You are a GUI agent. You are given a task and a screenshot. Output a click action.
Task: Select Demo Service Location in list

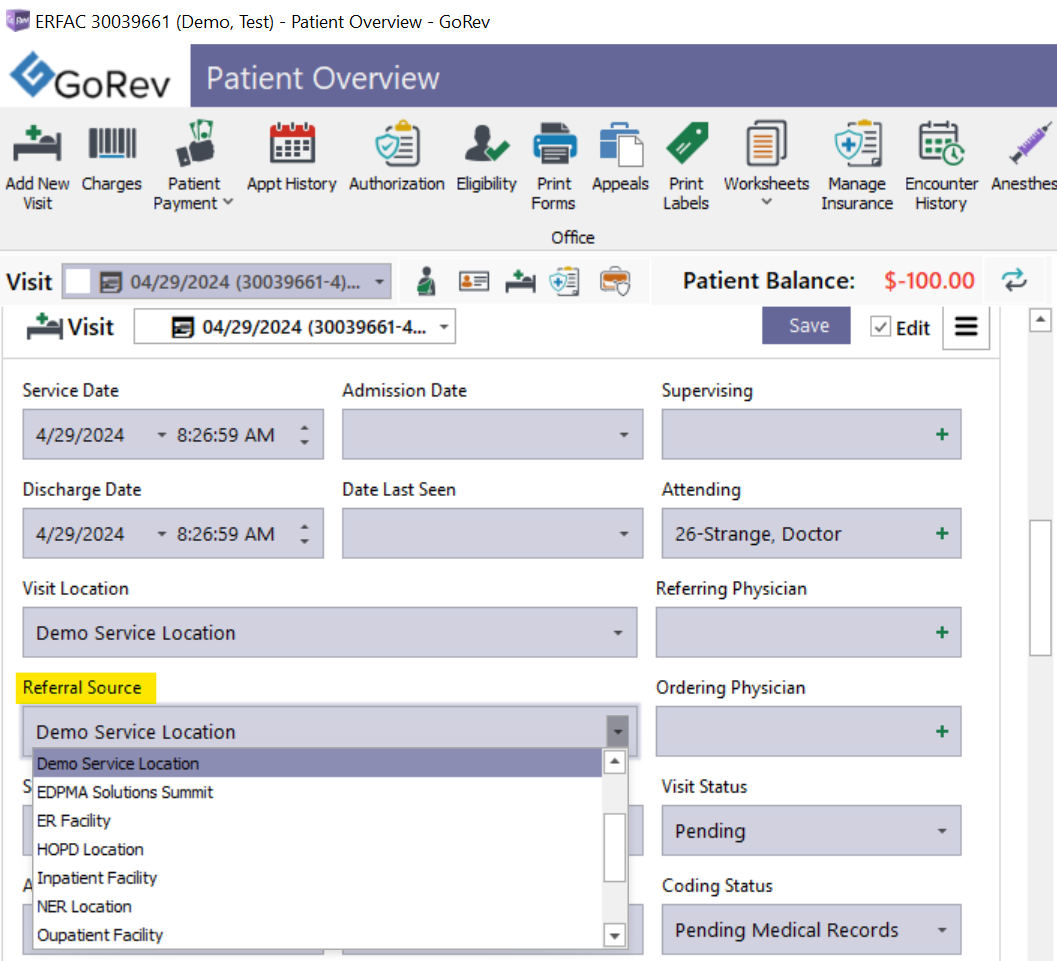point(318,764)
